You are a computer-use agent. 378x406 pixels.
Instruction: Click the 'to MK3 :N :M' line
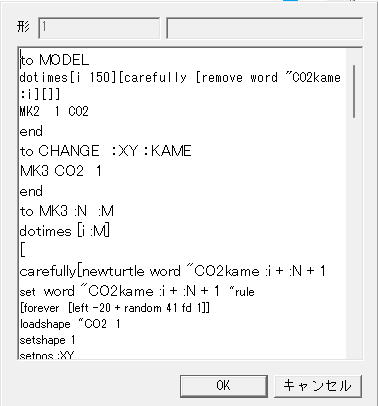click(x=67, y=211)
